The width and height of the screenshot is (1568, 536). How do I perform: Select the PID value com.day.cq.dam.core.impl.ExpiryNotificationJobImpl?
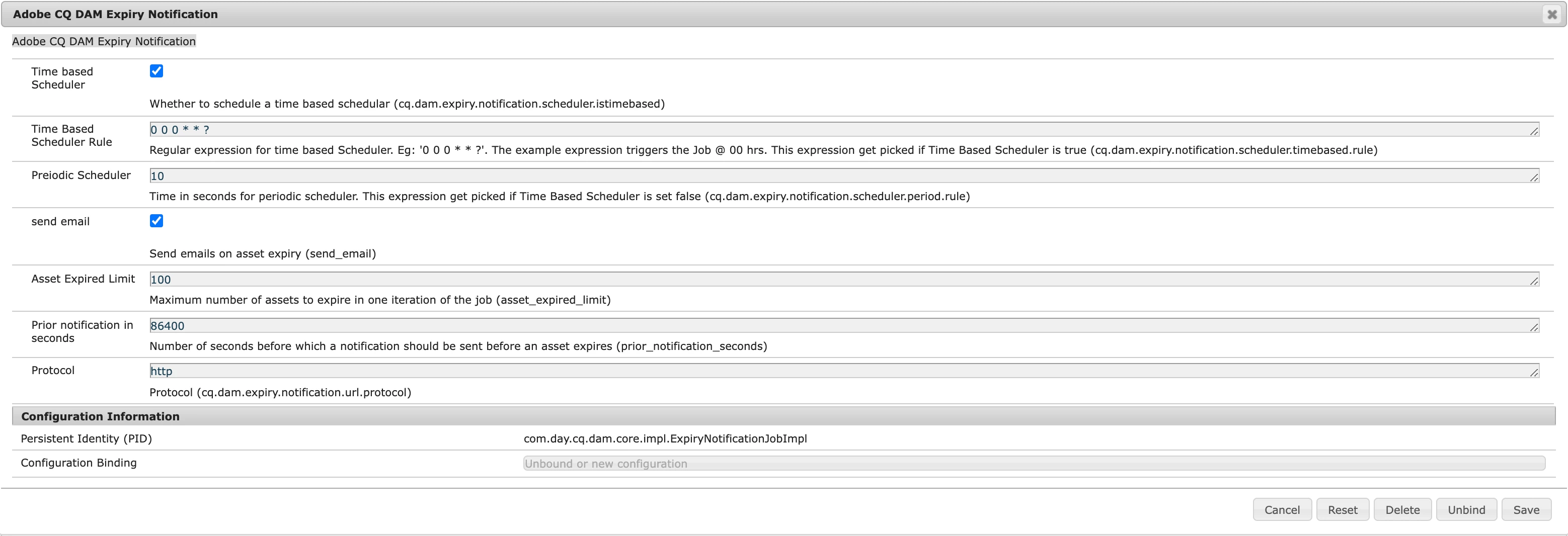[x=665, y=438]
